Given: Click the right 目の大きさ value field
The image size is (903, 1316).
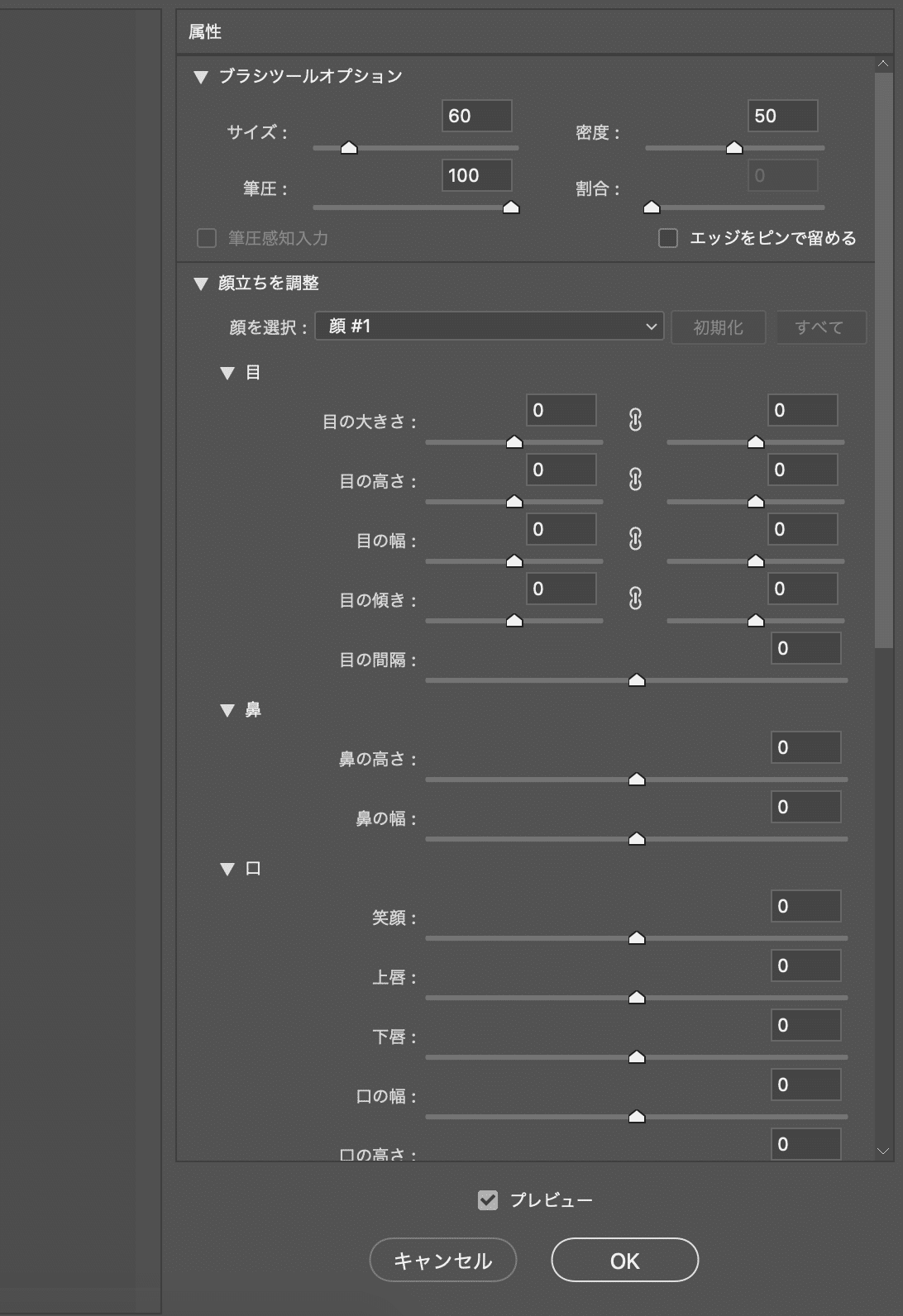Looking at the screenshot, I should click(x=803, y=410).
